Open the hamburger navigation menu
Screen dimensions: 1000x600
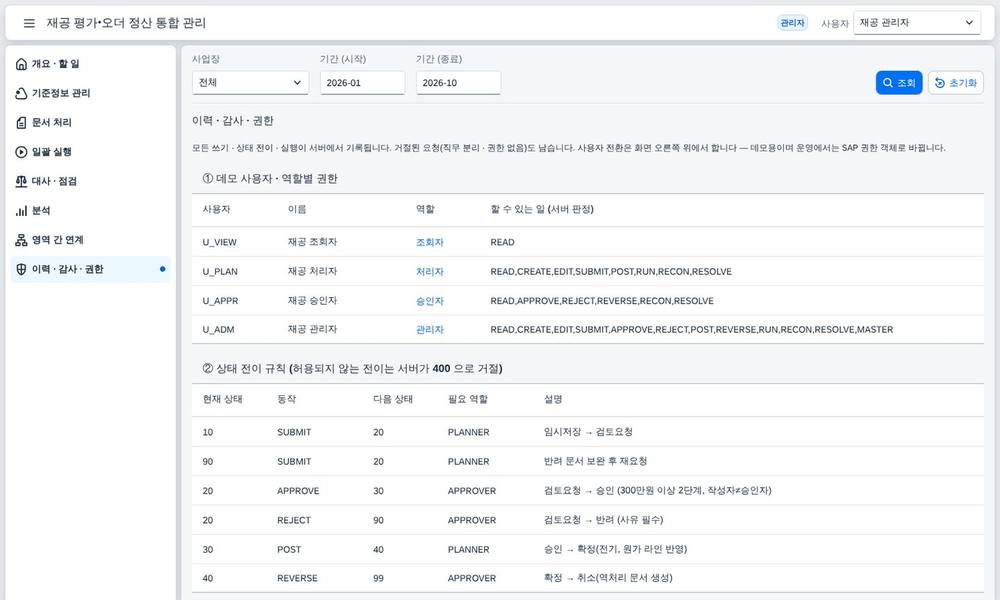(x=29, y=23)
